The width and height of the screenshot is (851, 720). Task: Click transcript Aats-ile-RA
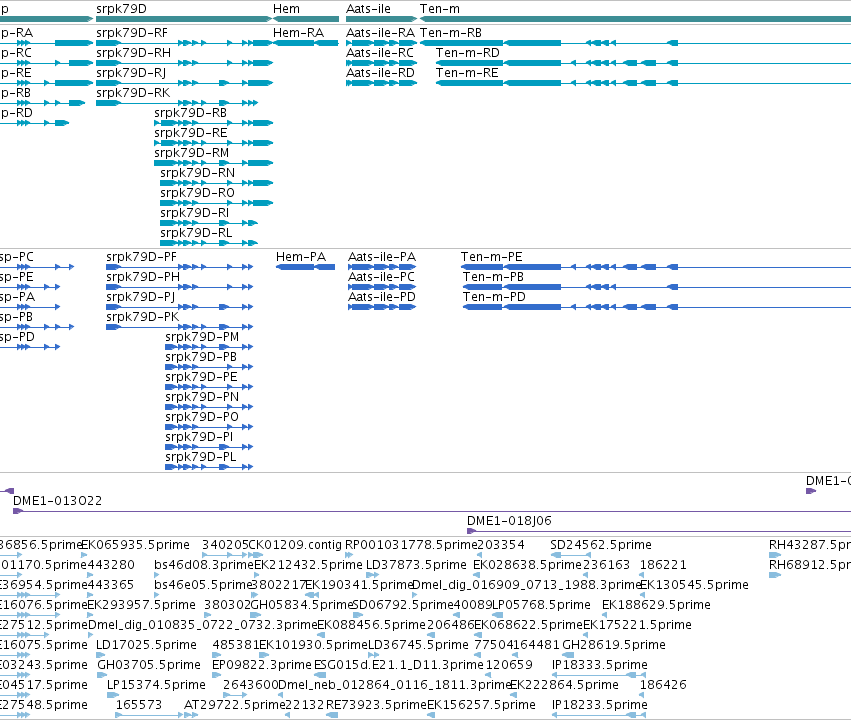coord(380,33)
